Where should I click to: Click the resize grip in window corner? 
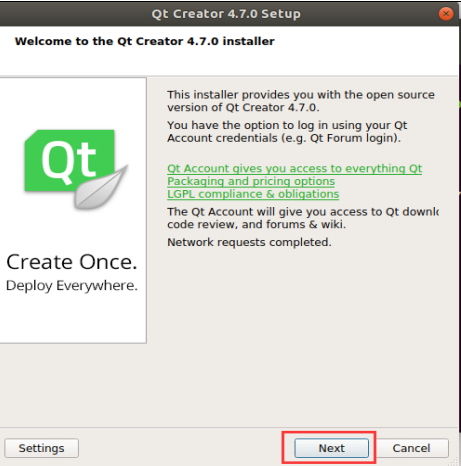[x=454, y=462]
